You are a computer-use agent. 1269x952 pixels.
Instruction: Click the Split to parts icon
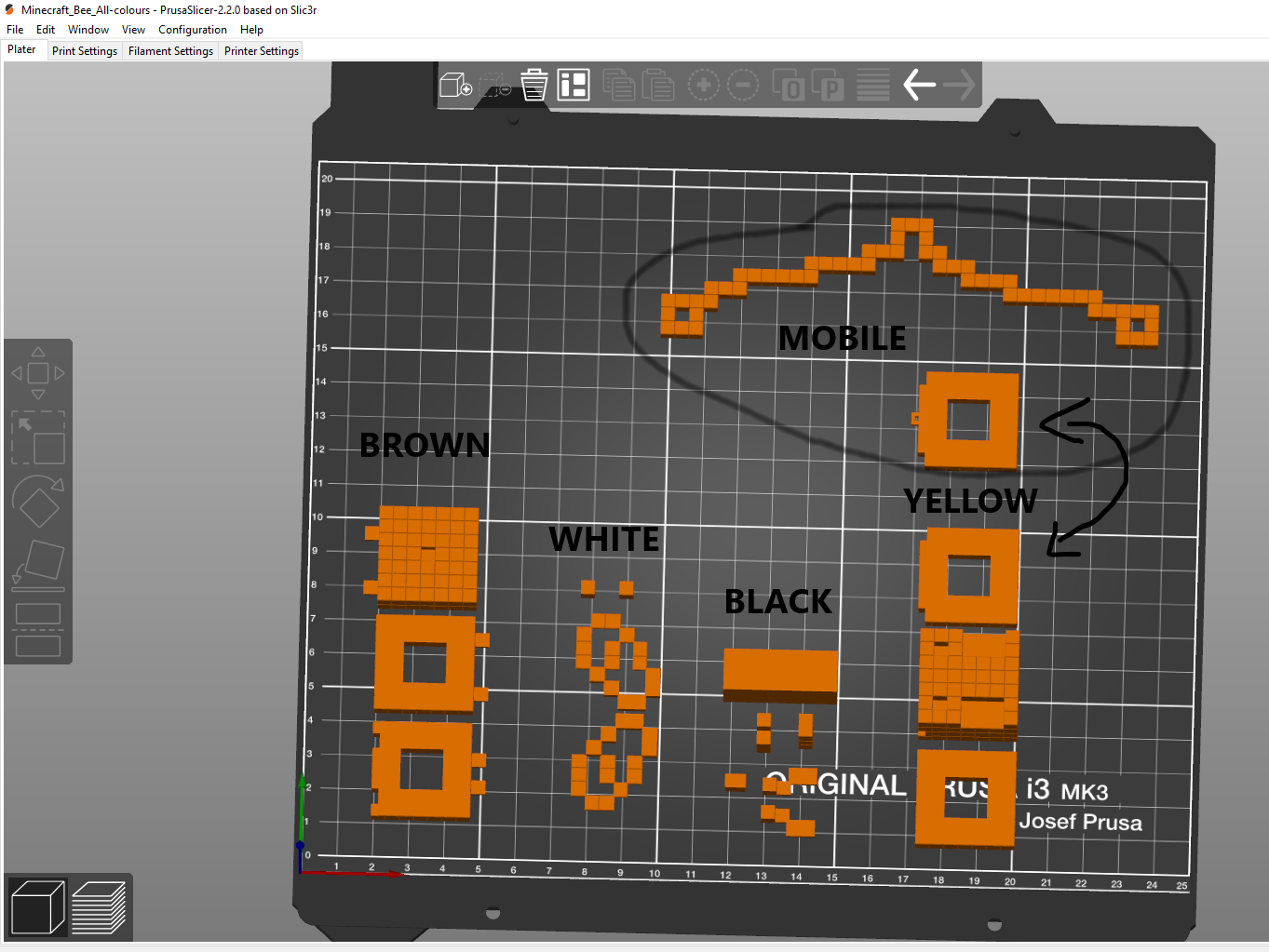coord(828,85)
